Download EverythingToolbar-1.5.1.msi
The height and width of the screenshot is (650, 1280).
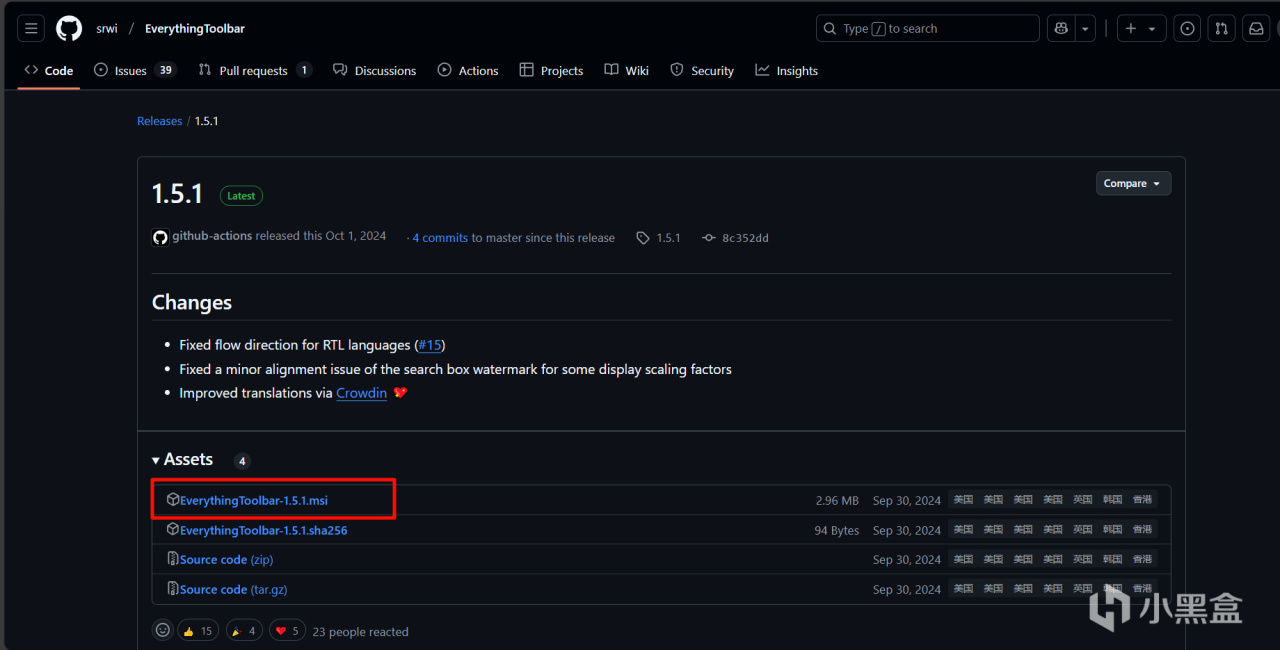(254, 500)
